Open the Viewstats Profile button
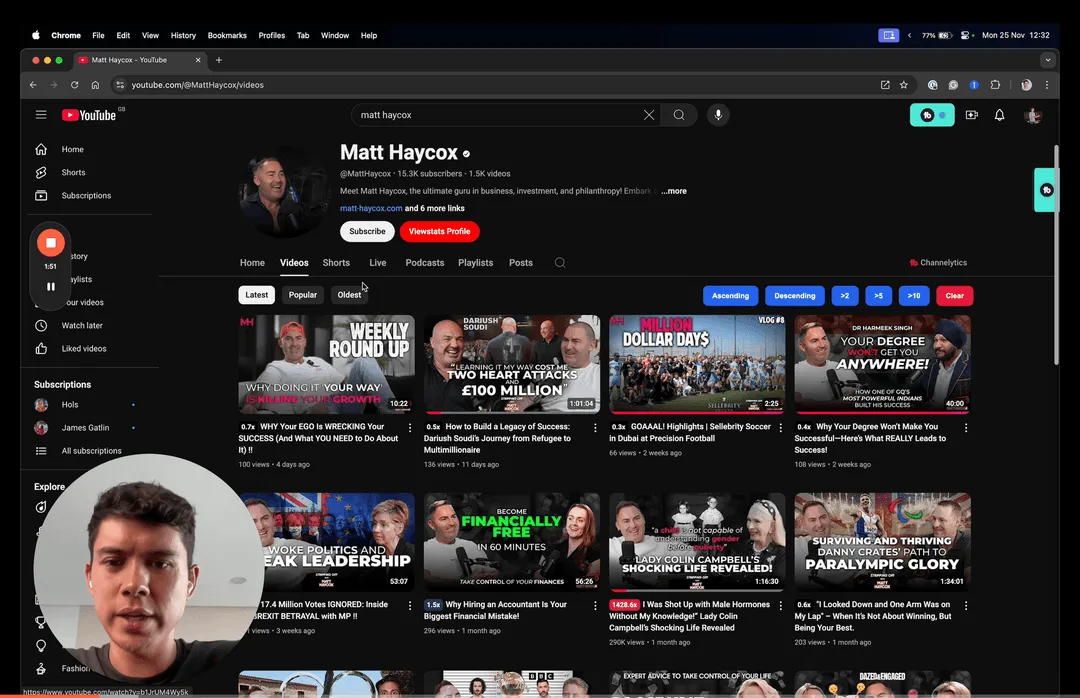The image size is (1080, 698). click(x=439, y=232)
